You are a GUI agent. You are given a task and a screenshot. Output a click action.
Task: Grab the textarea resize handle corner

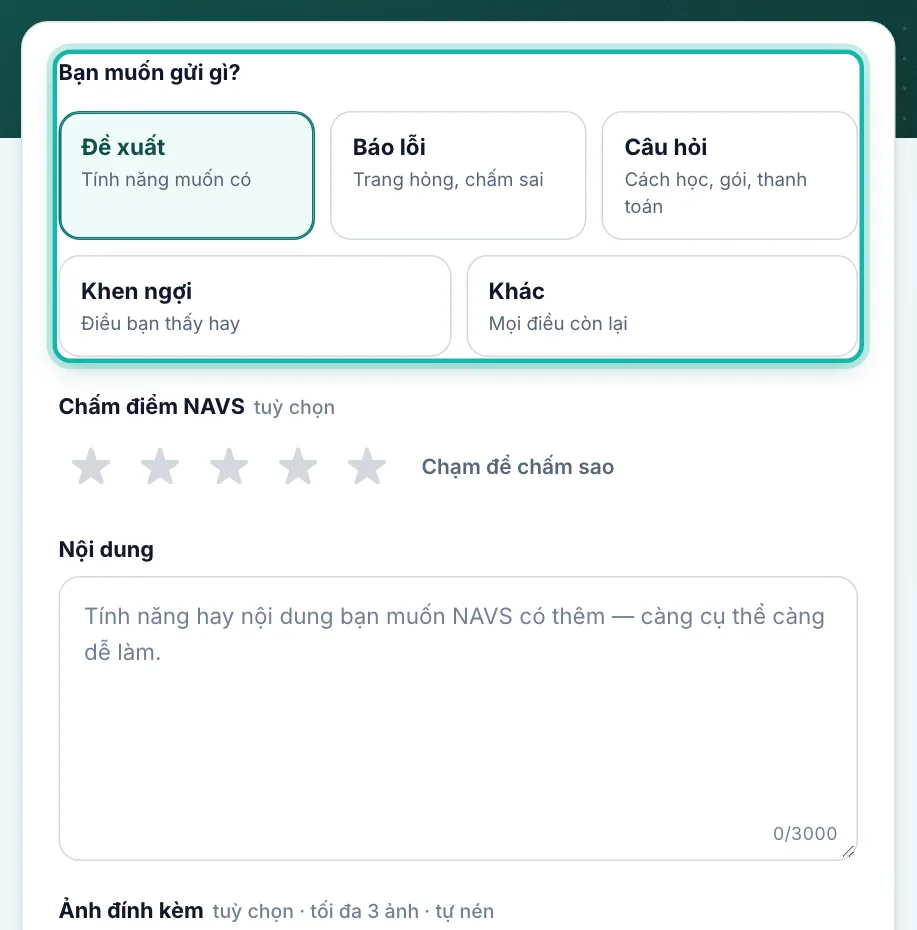849,852
